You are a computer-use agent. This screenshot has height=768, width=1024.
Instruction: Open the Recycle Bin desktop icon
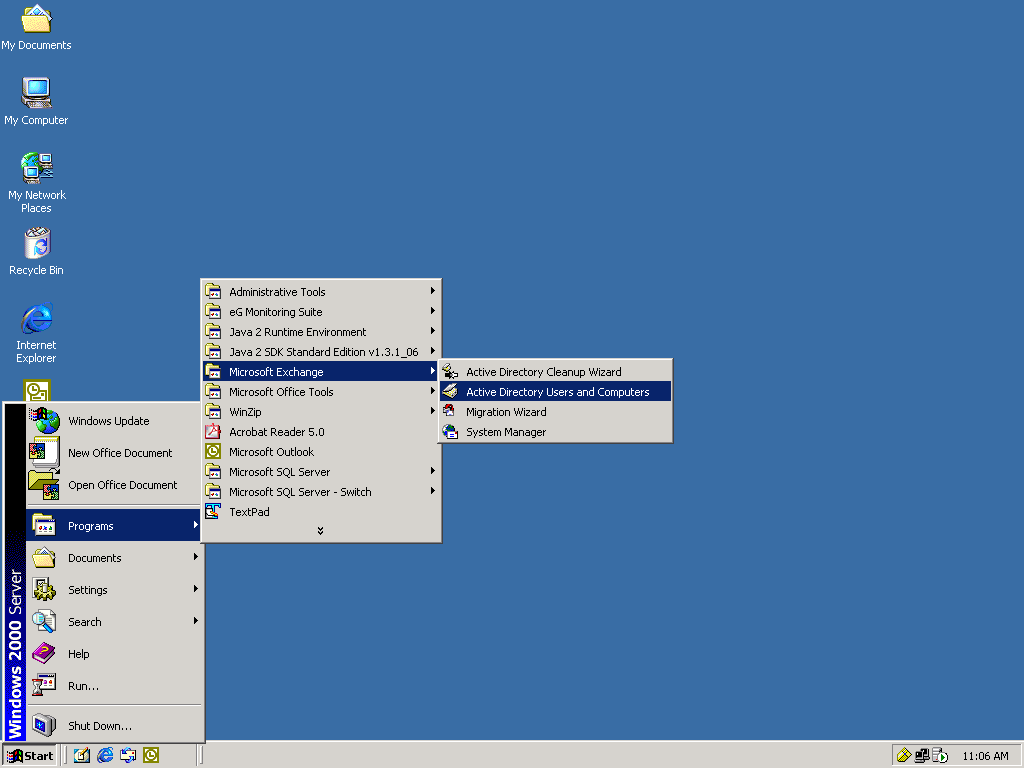click(x=37, y=251)
